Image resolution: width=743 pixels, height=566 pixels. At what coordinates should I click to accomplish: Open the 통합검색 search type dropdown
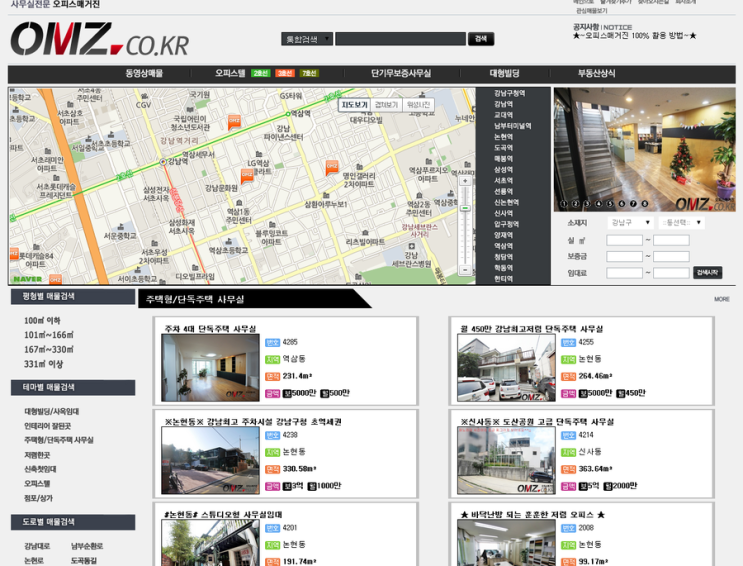click(x=307, y=39)
